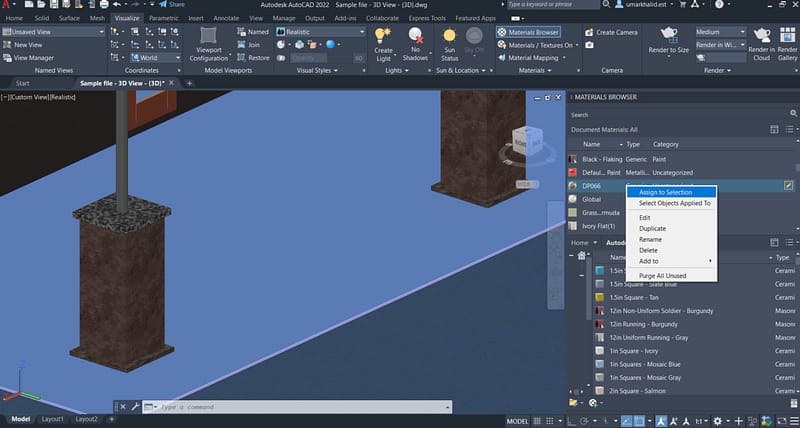Click the ViewCube in the viewport
This screenshot has width=800, height=428.
coord(523,142)
